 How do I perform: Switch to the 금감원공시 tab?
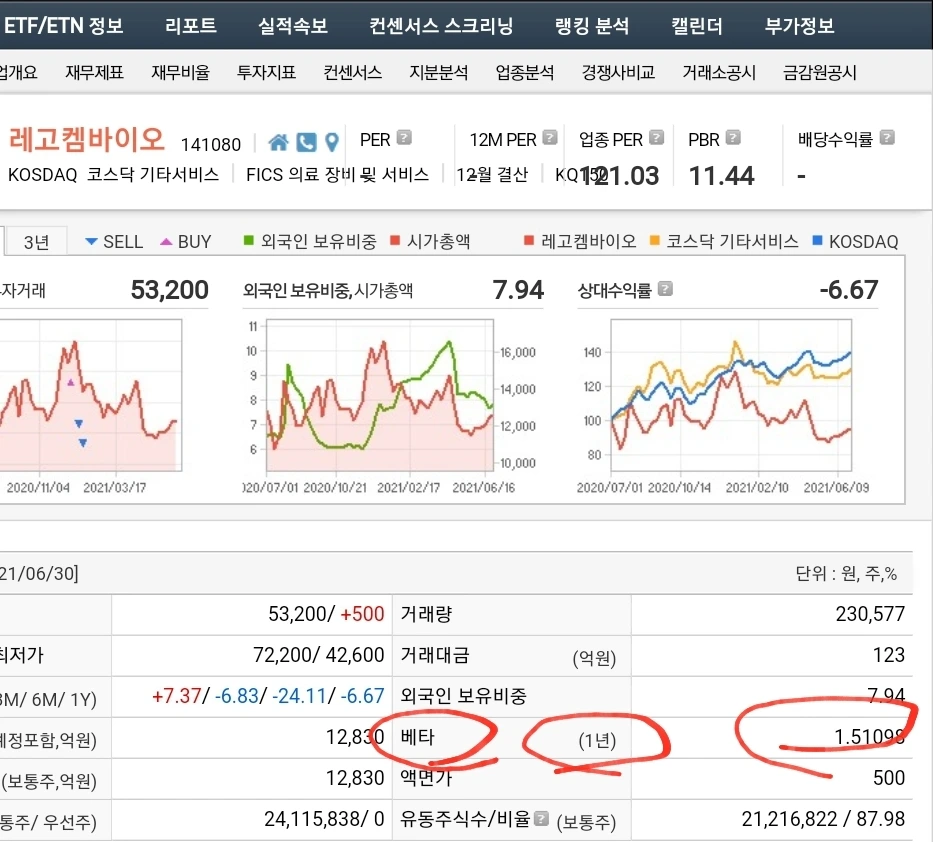(819, 72)
